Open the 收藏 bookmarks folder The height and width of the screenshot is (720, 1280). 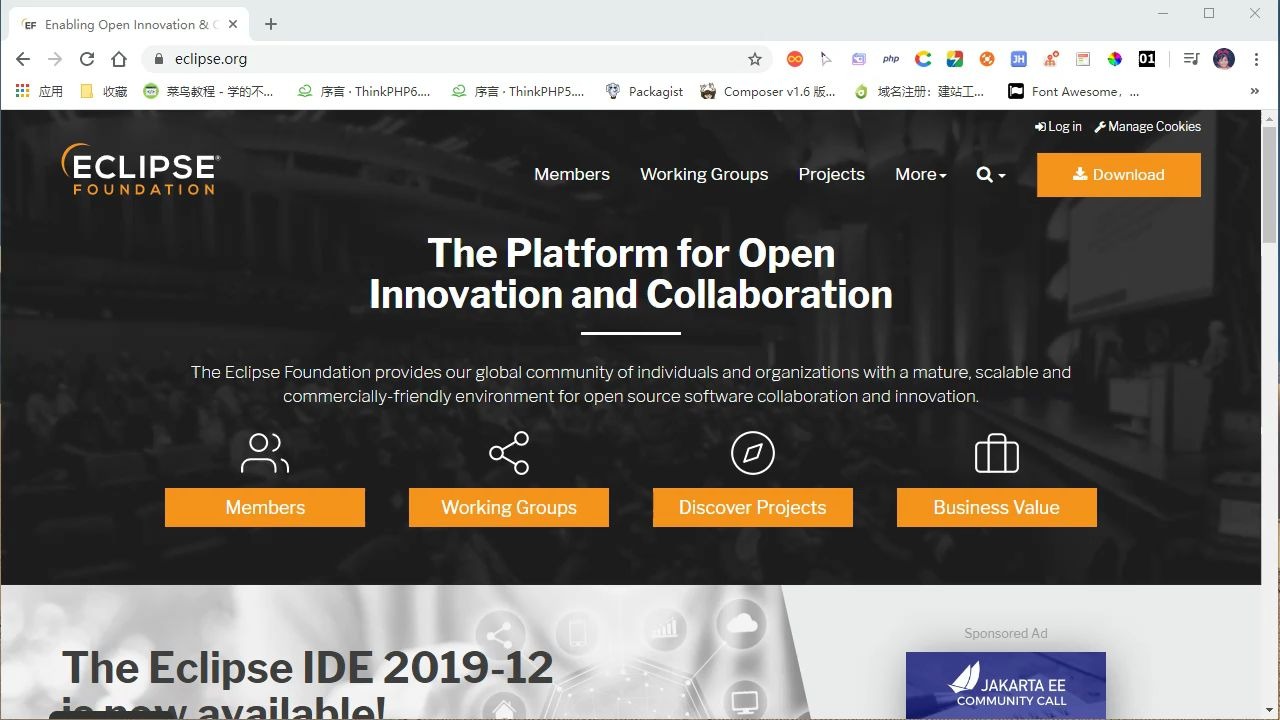pyautogui.click(x=103, y=91)
